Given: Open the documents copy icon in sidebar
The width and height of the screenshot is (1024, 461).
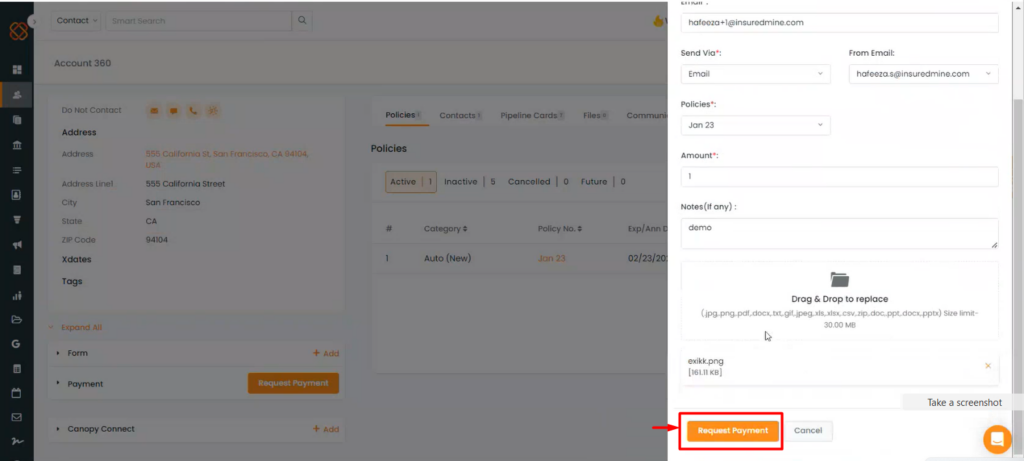Looking at the screenshot, I should click(x=17, y=120).
